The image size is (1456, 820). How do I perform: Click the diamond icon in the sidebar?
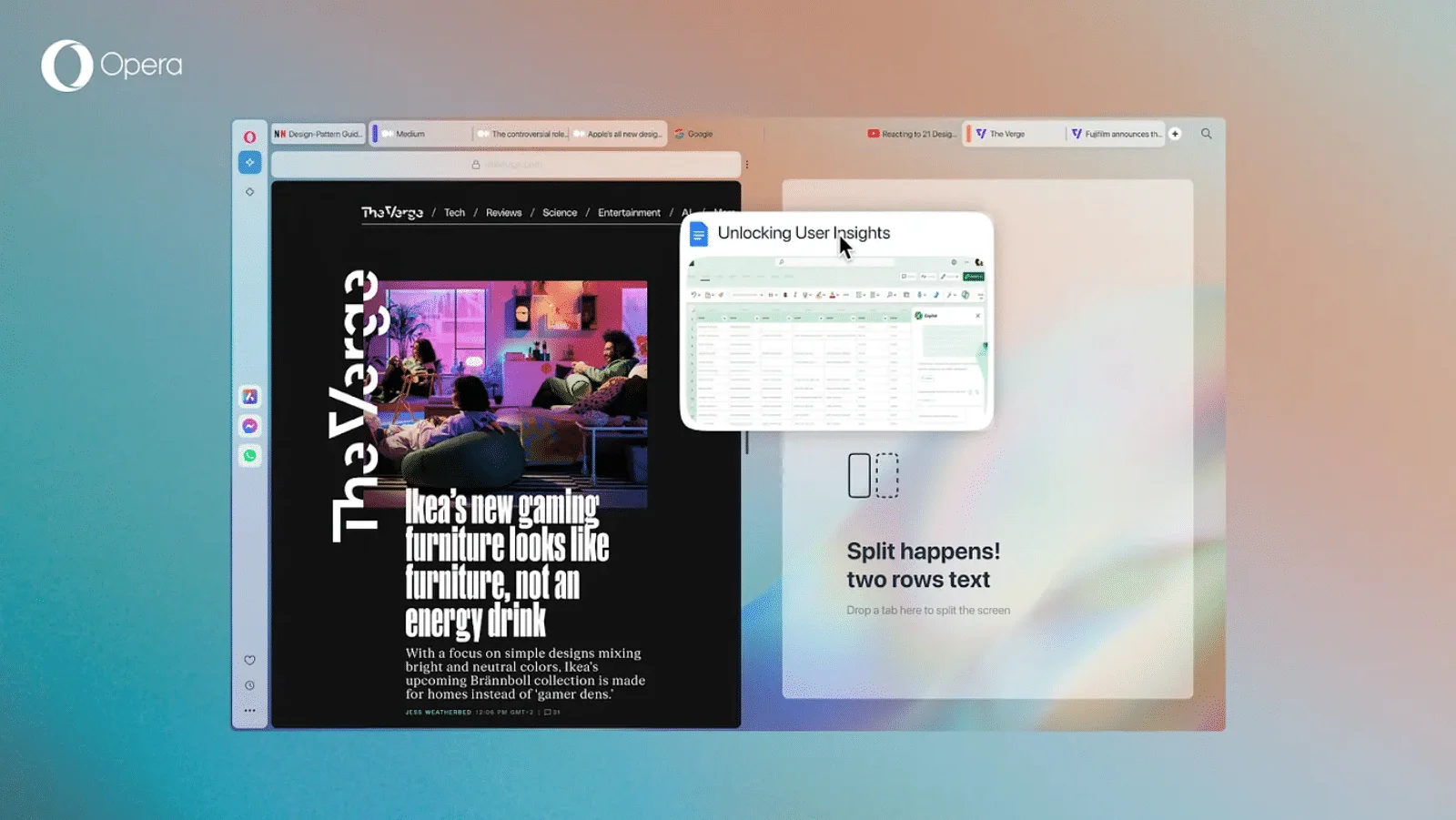[249, 192]
